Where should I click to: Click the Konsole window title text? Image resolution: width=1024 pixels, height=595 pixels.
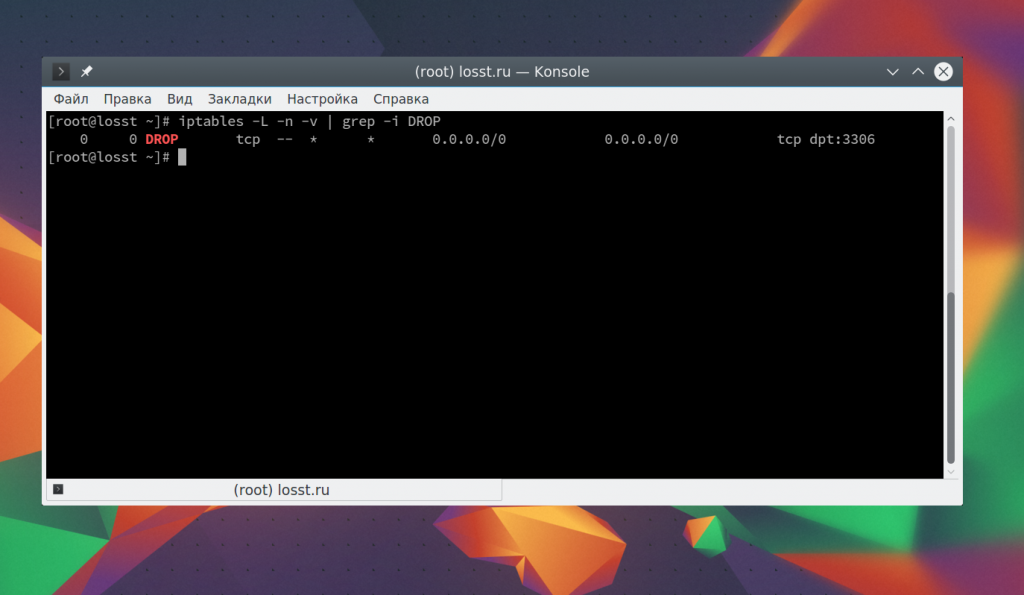(x=501, y=72)
